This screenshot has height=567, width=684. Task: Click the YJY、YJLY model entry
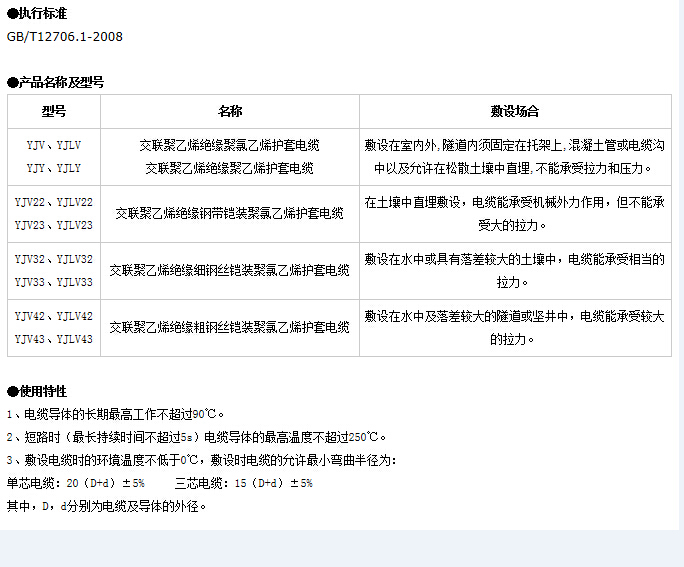(54, 168)
